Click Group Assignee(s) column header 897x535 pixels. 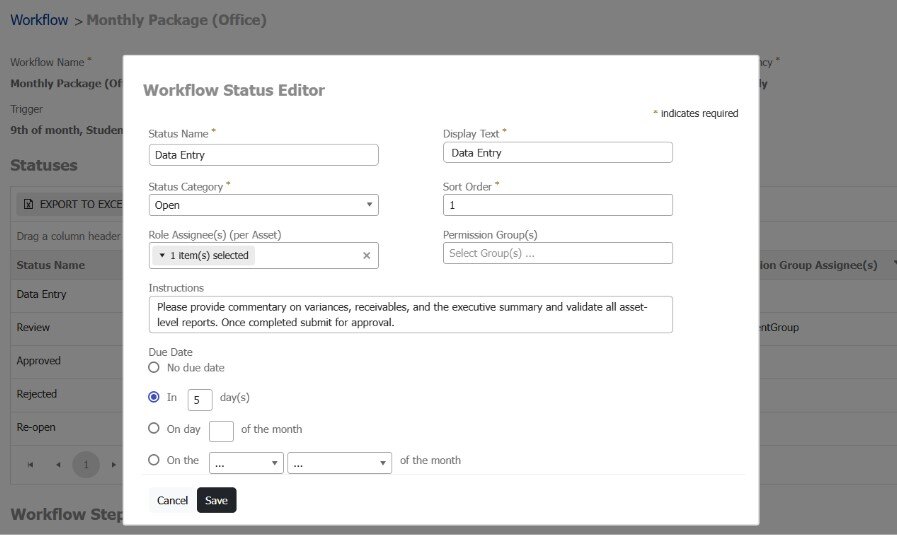click(x=818, y=265)
